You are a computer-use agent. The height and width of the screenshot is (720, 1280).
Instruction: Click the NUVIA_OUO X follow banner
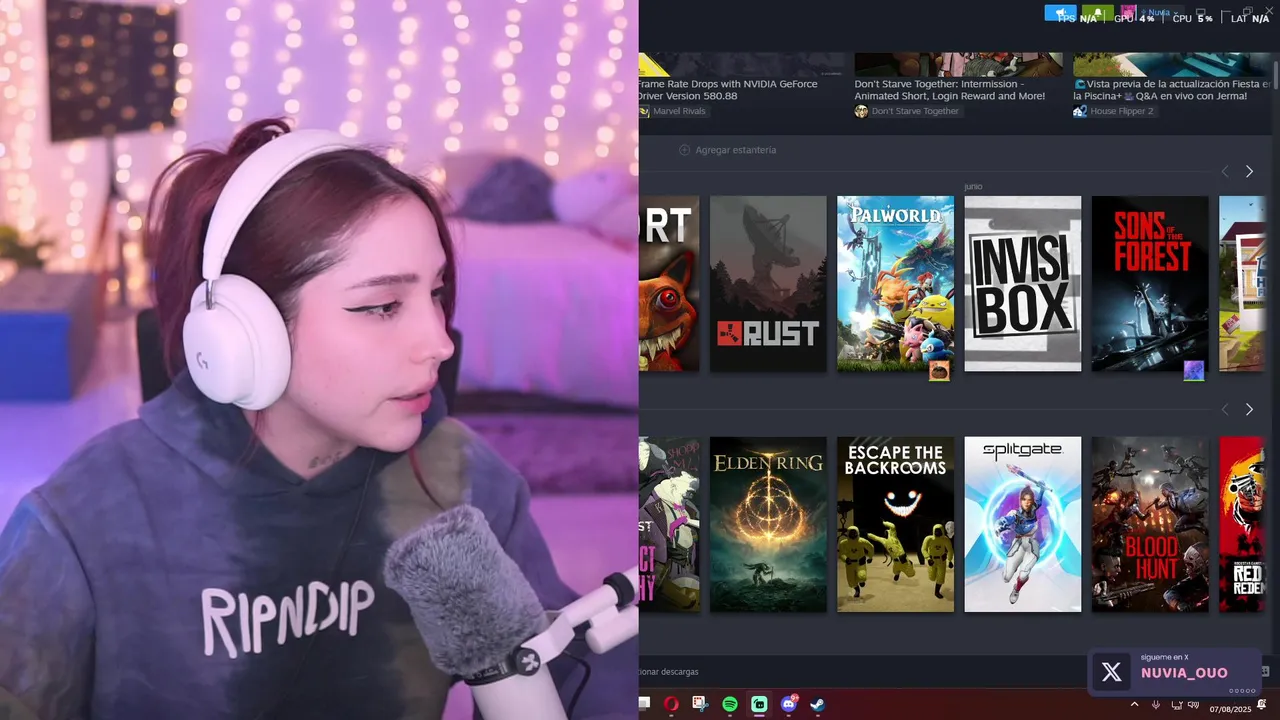(x=1174, y=671)
